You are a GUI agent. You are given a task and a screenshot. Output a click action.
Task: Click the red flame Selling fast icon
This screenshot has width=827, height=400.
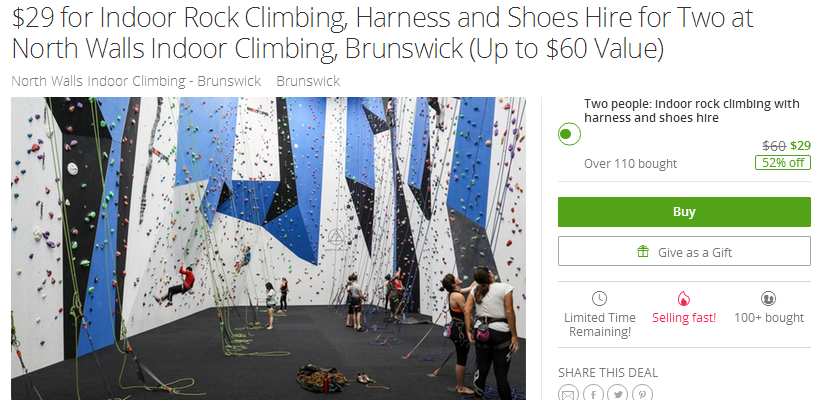point(684,299)
